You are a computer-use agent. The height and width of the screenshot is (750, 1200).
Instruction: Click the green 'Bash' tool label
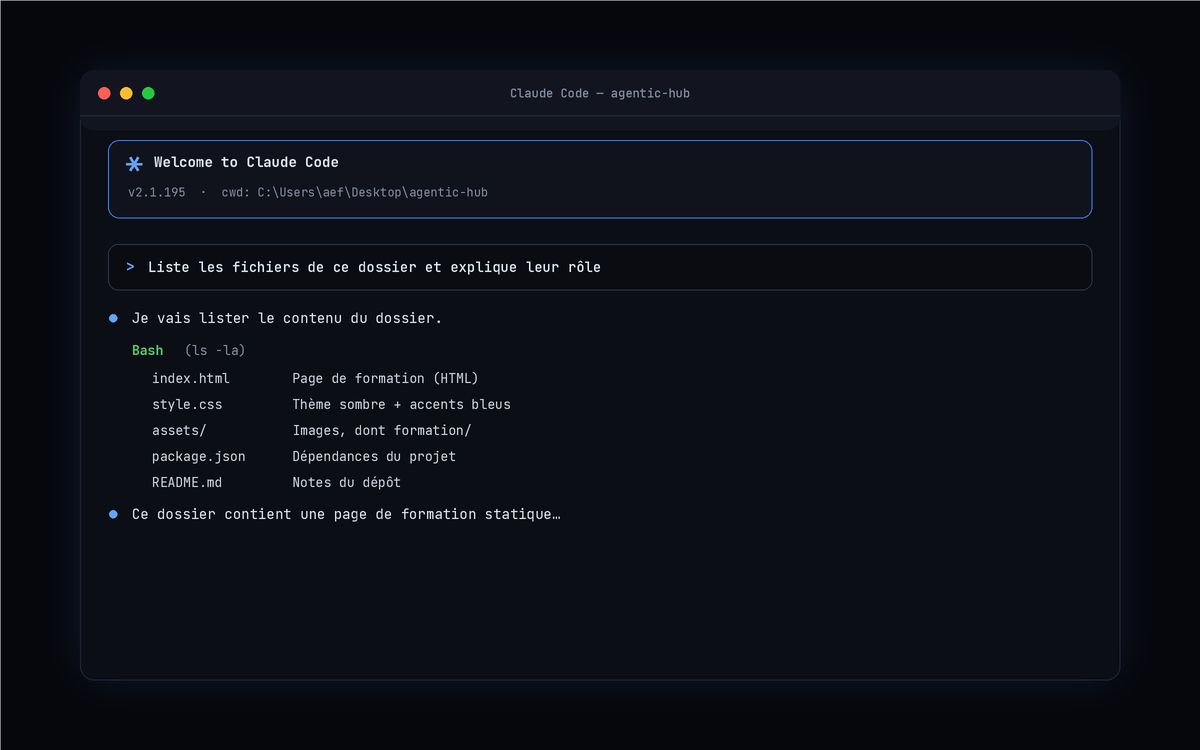tap(147, 350)
